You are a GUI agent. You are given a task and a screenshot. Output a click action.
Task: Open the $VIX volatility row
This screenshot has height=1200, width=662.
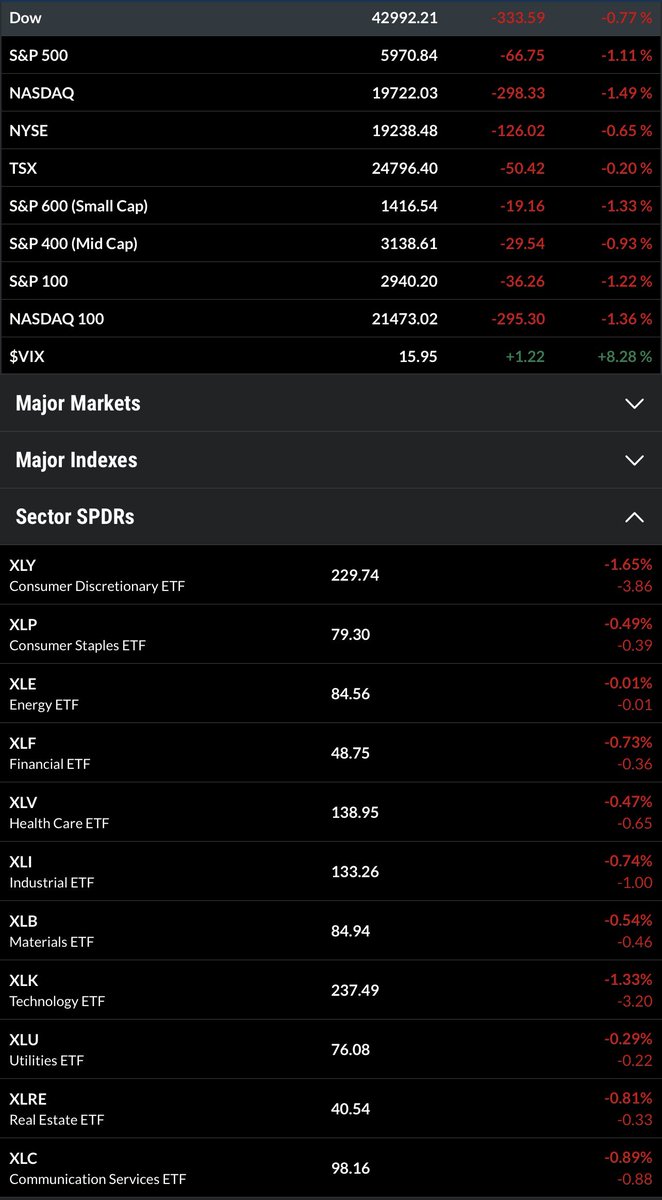coord(331,356)
